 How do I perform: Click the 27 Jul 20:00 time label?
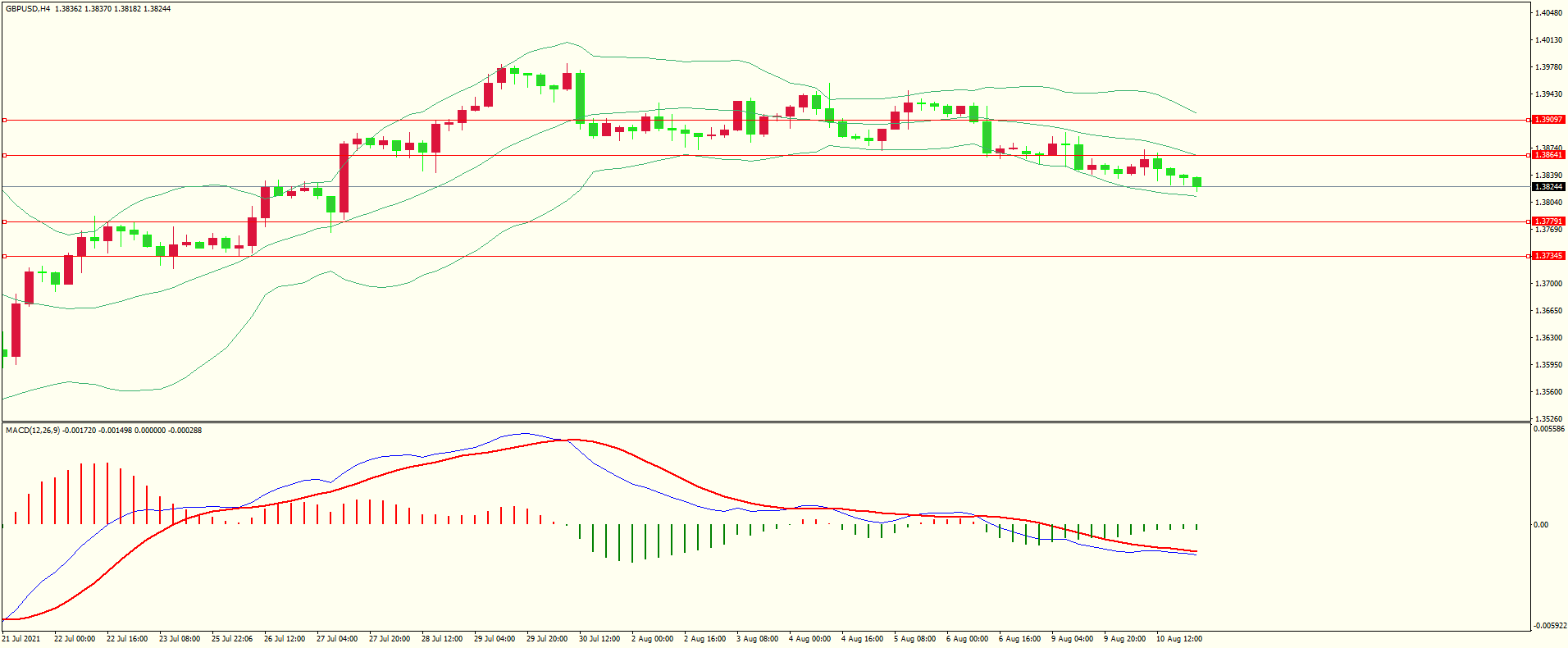tap(390, 639)
